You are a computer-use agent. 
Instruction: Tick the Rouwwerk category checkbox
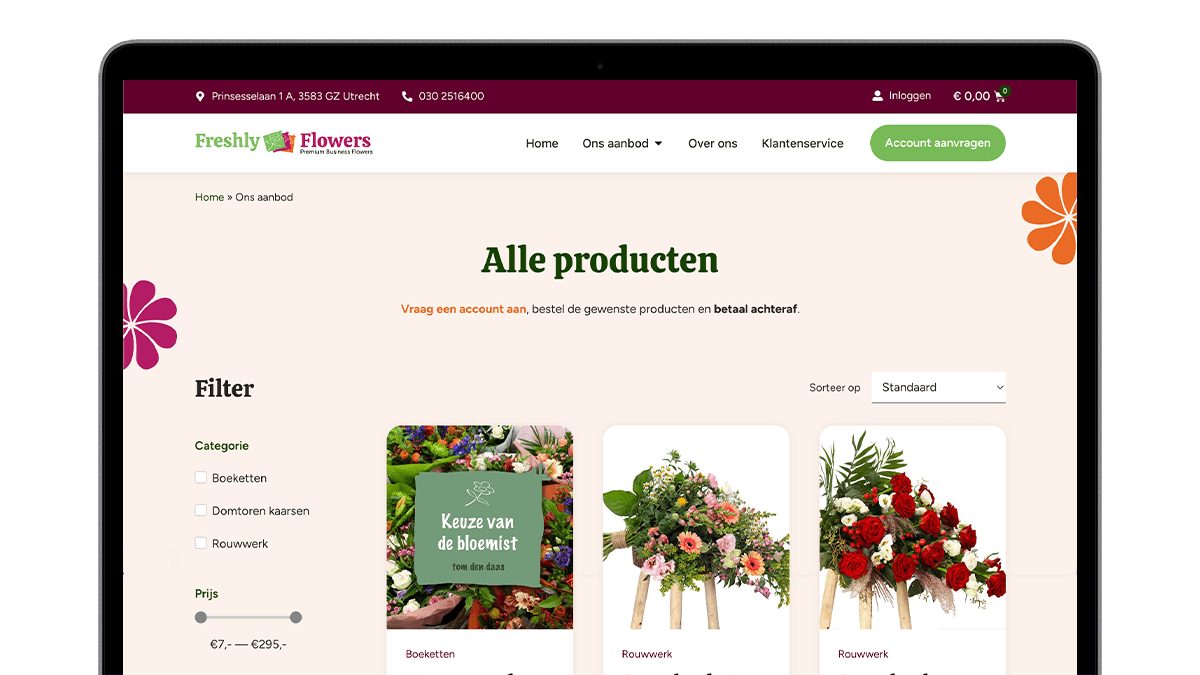201,543
